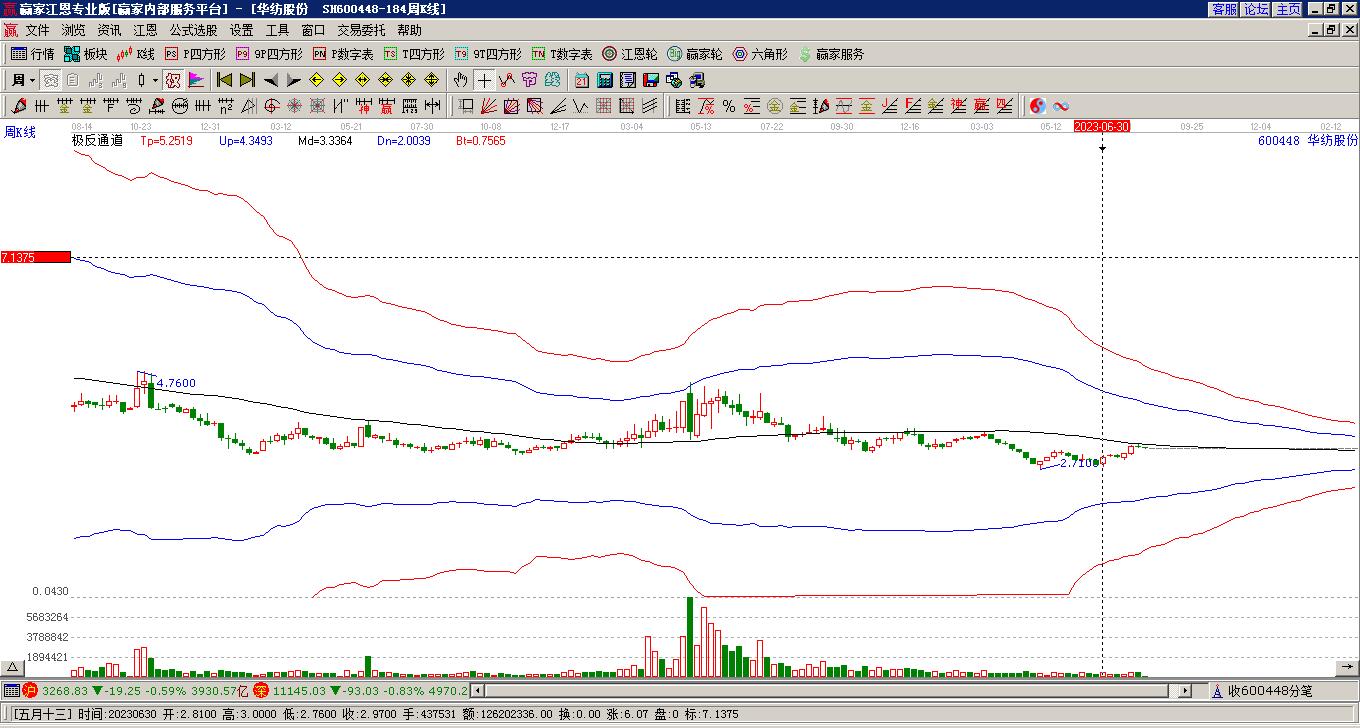Open the 交易委托 menu
Viewport: 1360px width, 728px height.
[x=361, y=31]
